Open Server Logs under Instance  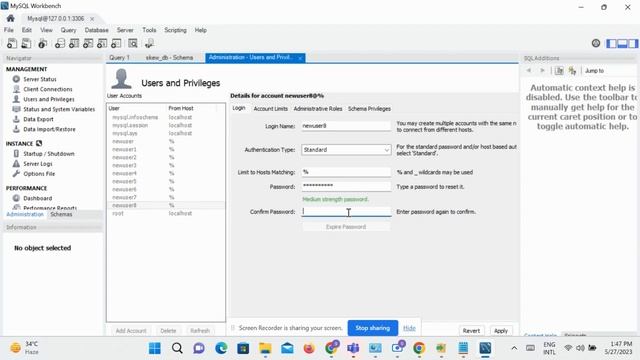(38, 164)
